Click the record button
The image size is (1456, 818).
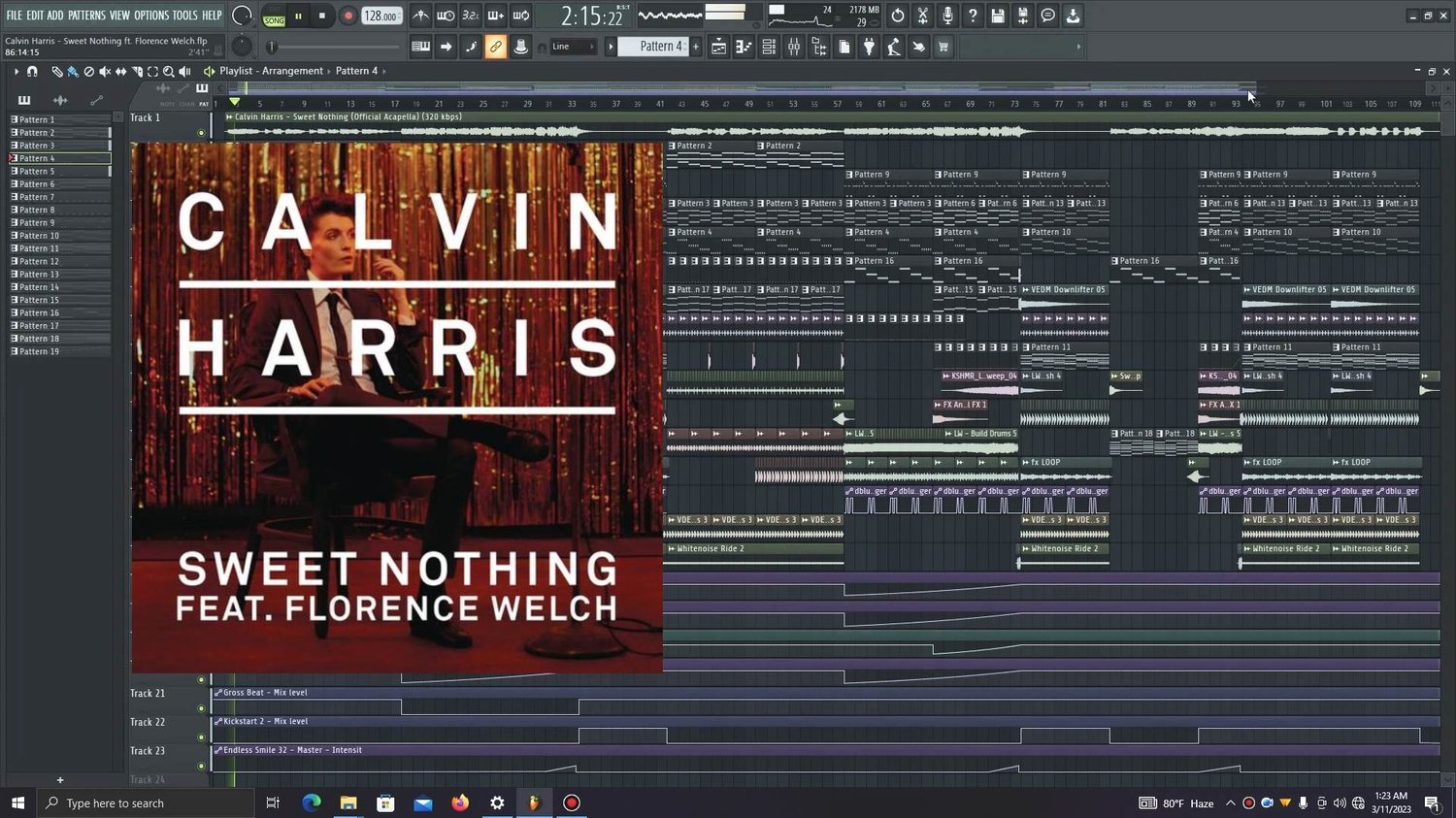pos(347,16)
